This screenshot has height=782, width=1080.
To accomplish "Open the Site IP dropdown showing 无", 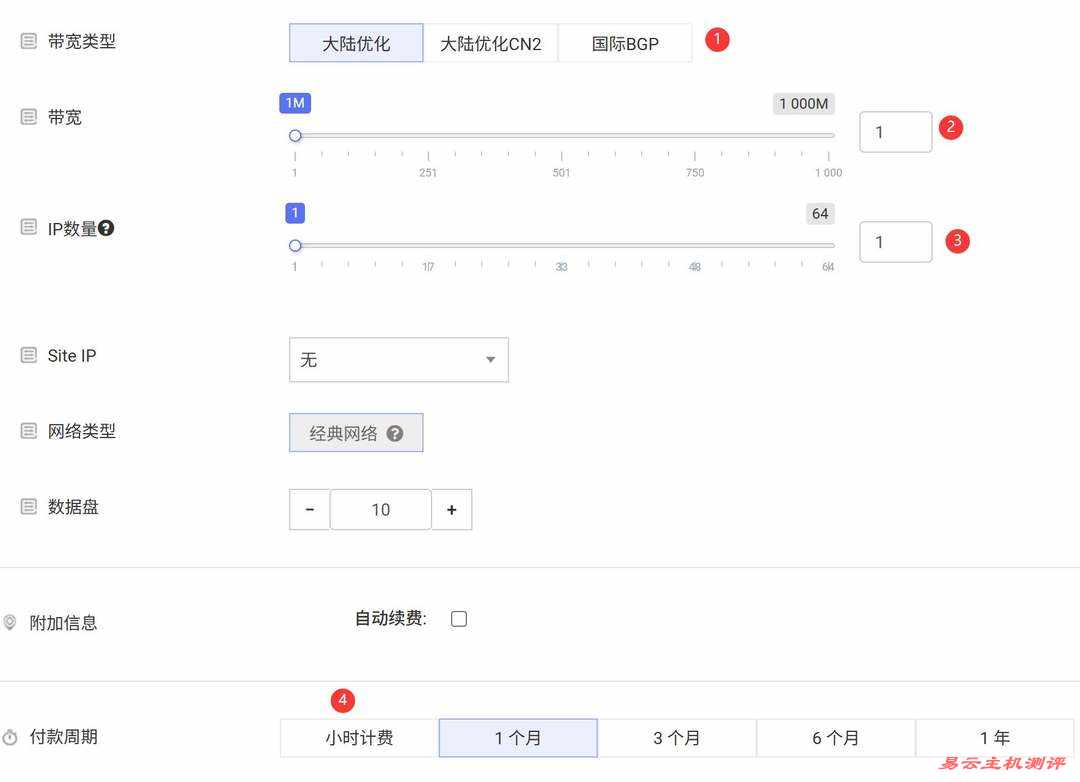I will coord(398,359).
